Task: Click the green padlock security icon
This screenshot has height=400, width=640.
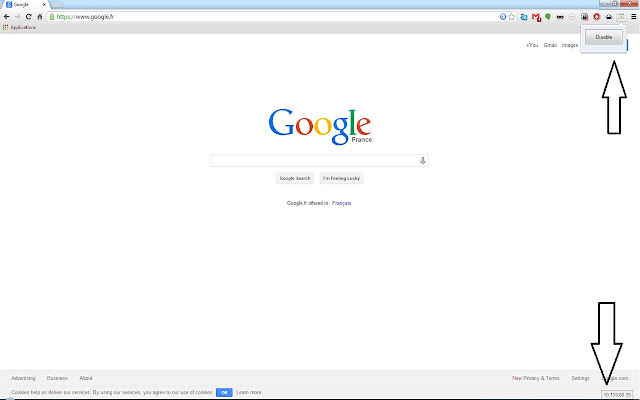Action: click(x=52, y=17)
